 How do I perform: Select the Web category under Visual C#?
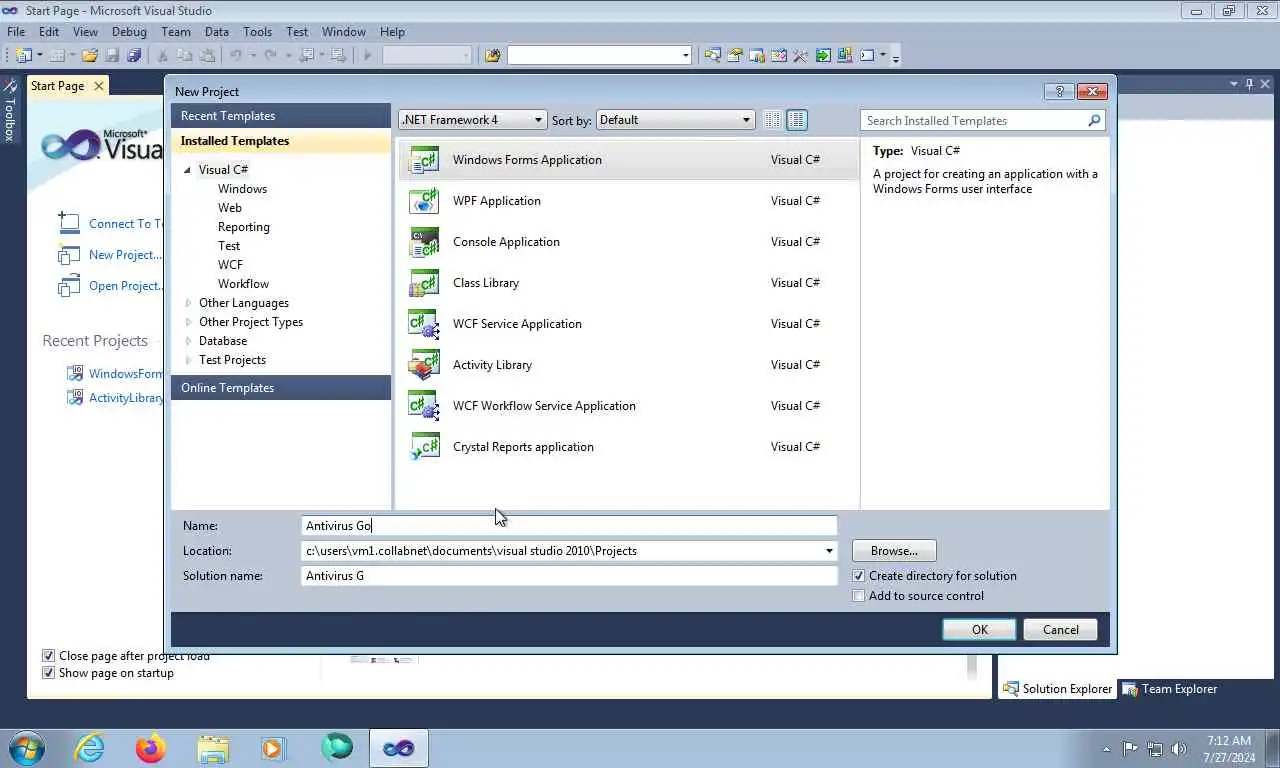pos(230,208)
